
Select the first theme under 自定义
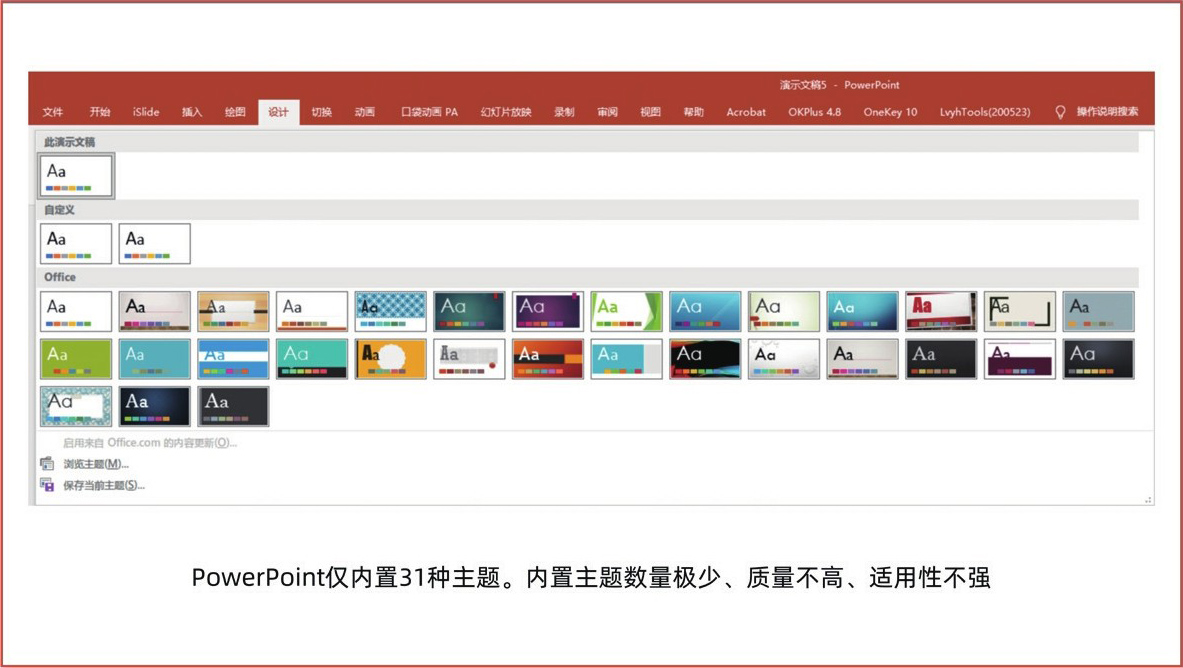tap(75, 243)
